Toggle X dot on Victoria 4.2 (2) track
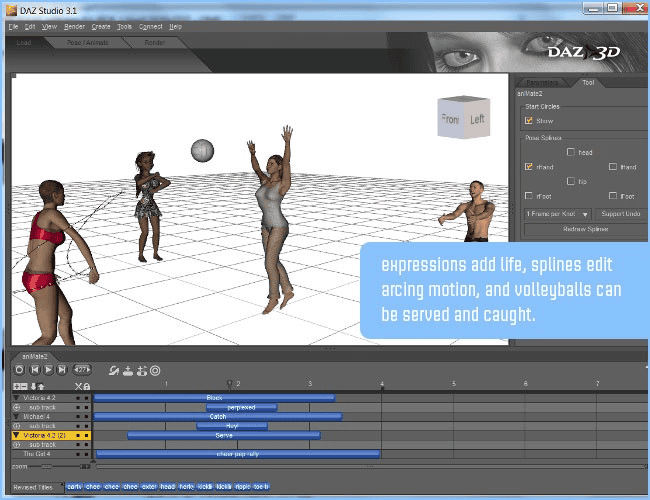Screen dimensions: 650x500 point(78,435)
